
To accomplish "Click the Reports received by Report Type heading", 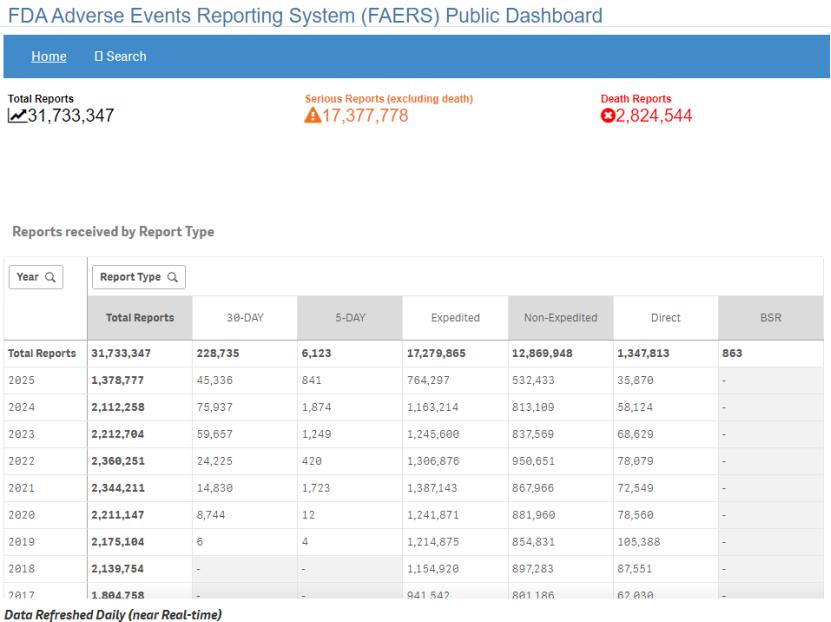I will [113, 232].
